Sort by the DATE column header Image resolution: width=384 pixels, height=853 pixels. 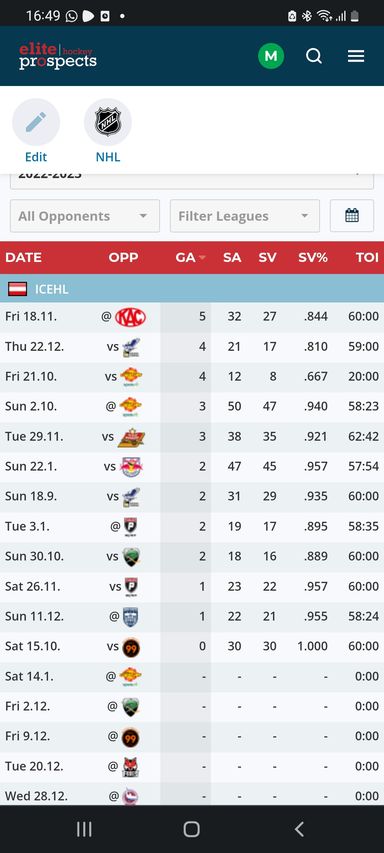23,257
